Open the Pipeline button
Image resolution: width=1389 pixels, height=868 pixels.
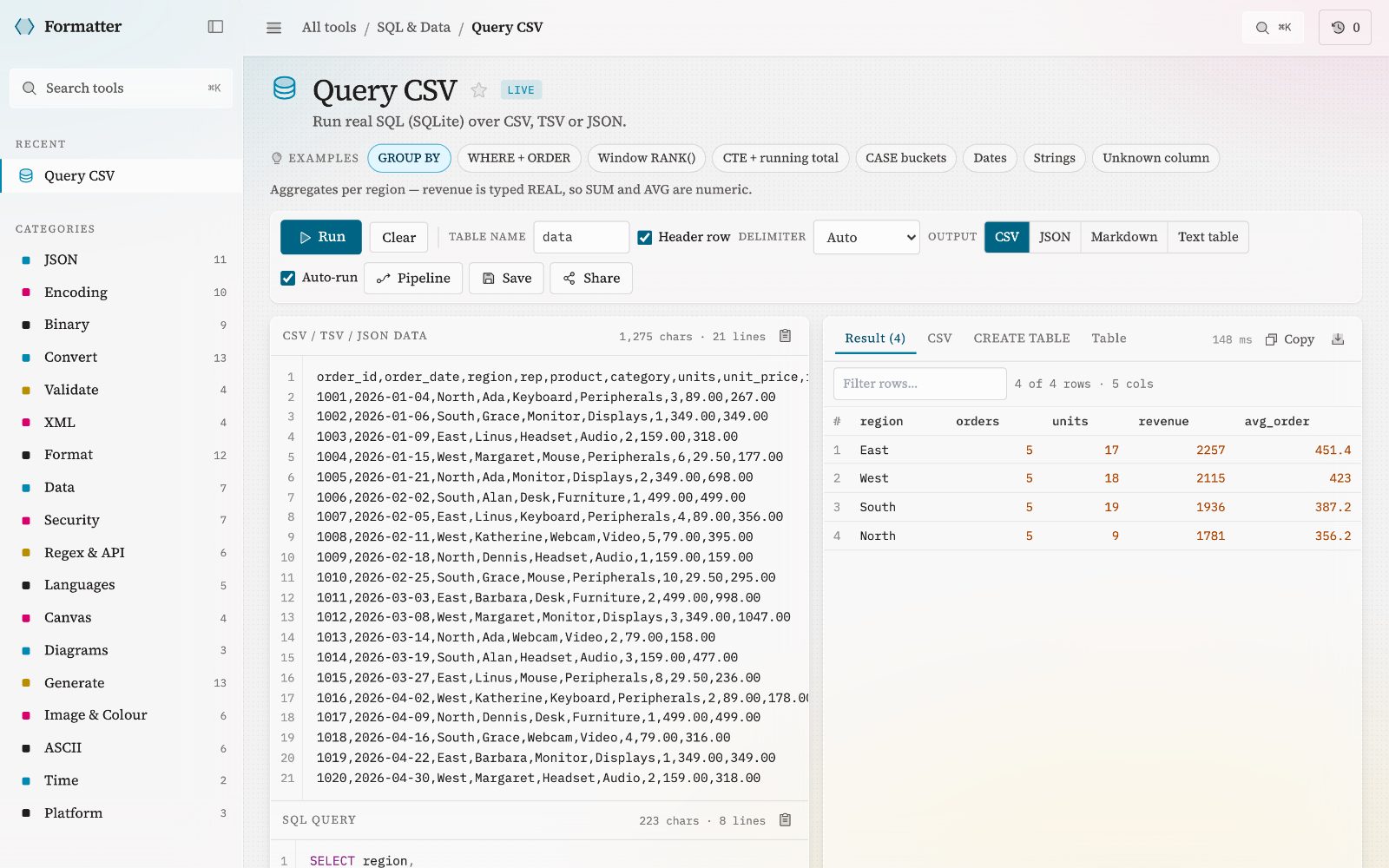[413, 278]
